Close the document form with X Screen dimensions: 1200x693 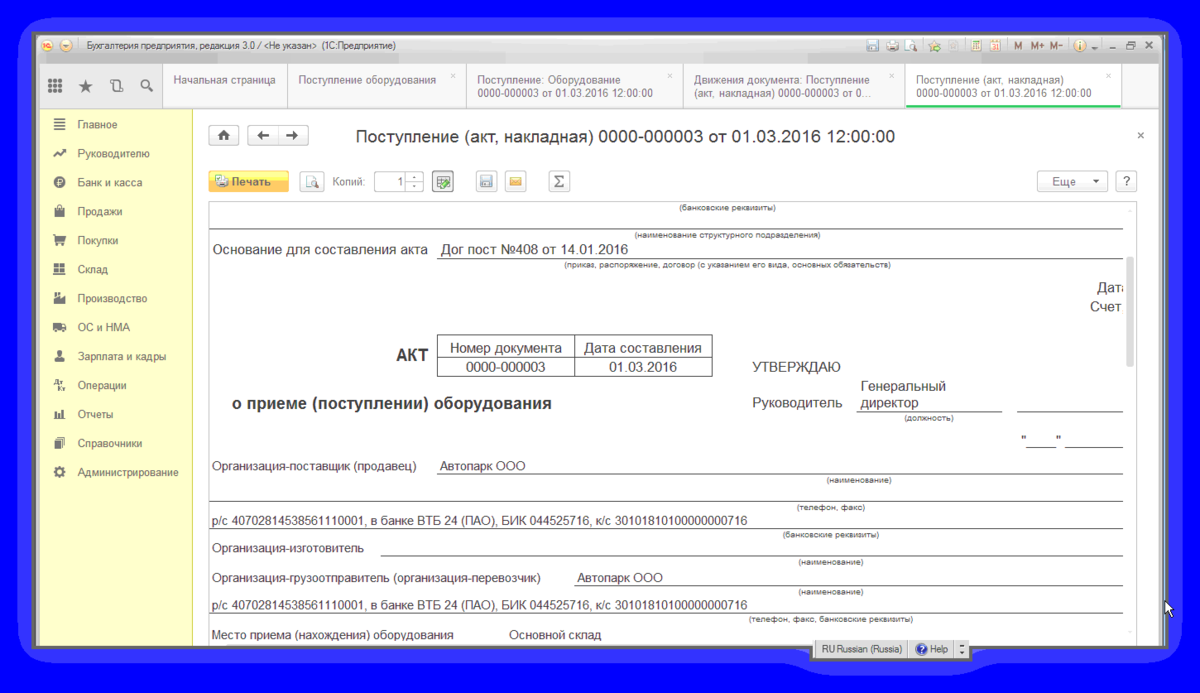tap(1141, 136)
